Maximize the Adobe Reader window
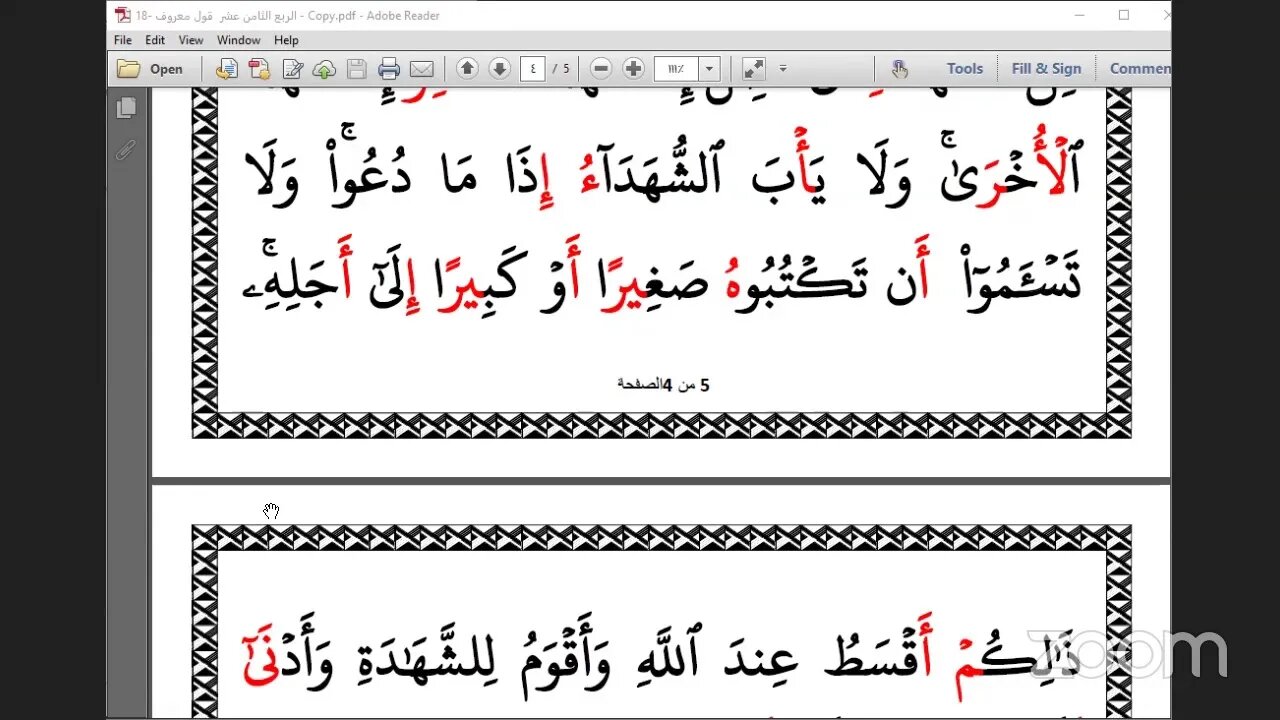This screenshot has height=720, width=1280. [x=1124, y=15]
